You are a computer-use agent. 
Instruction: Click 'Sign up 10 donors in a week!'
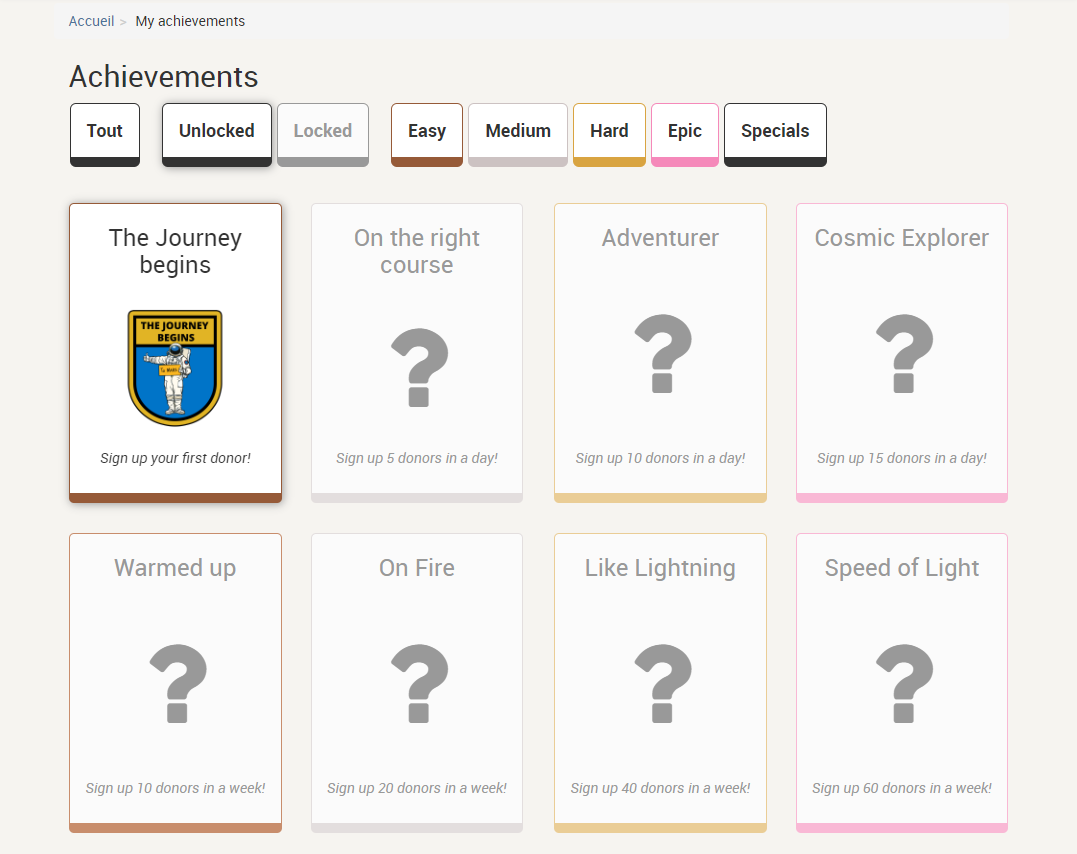175,788
